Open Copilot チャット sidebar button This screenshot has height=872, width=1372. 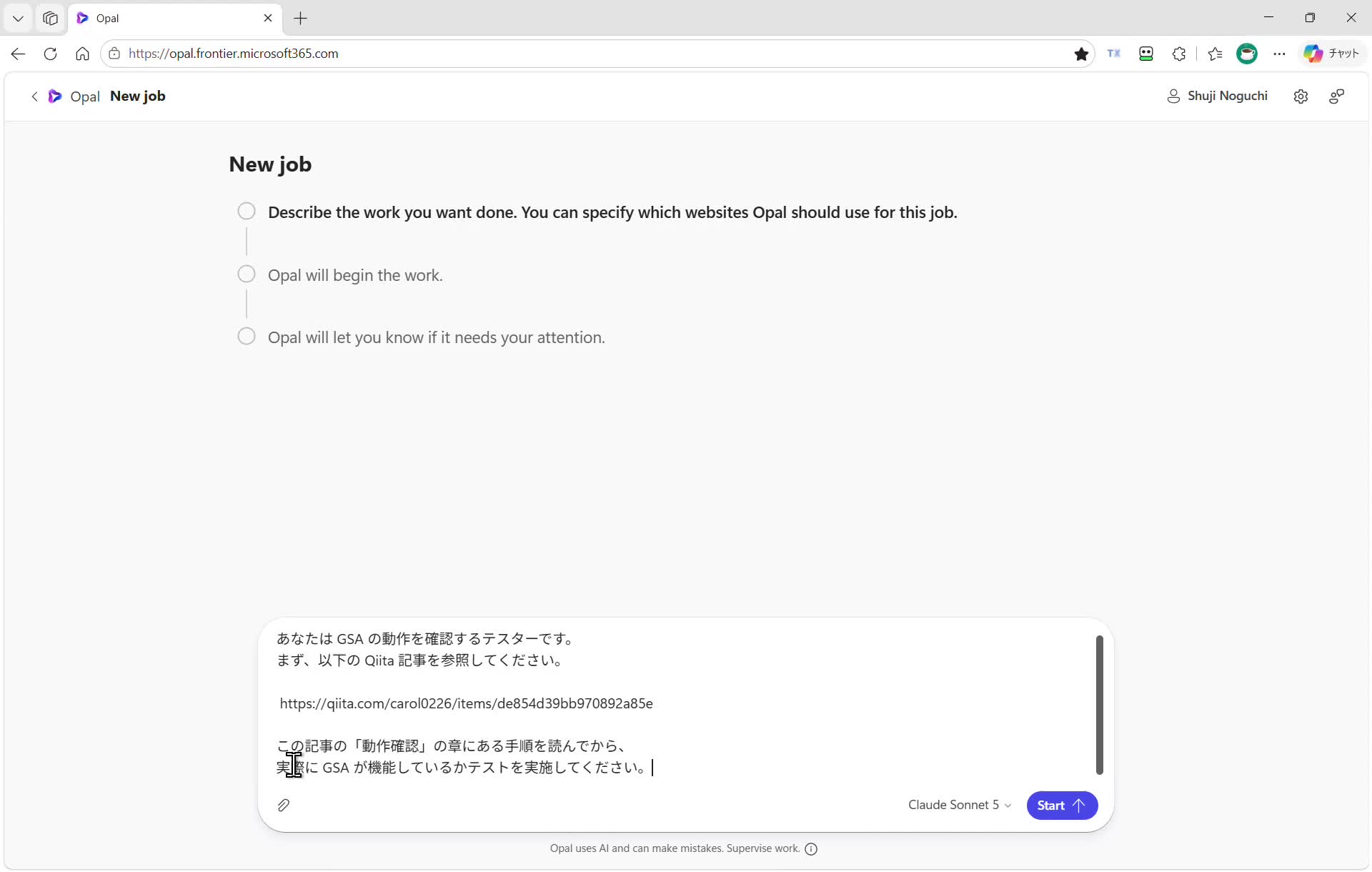pos(1331,54)
